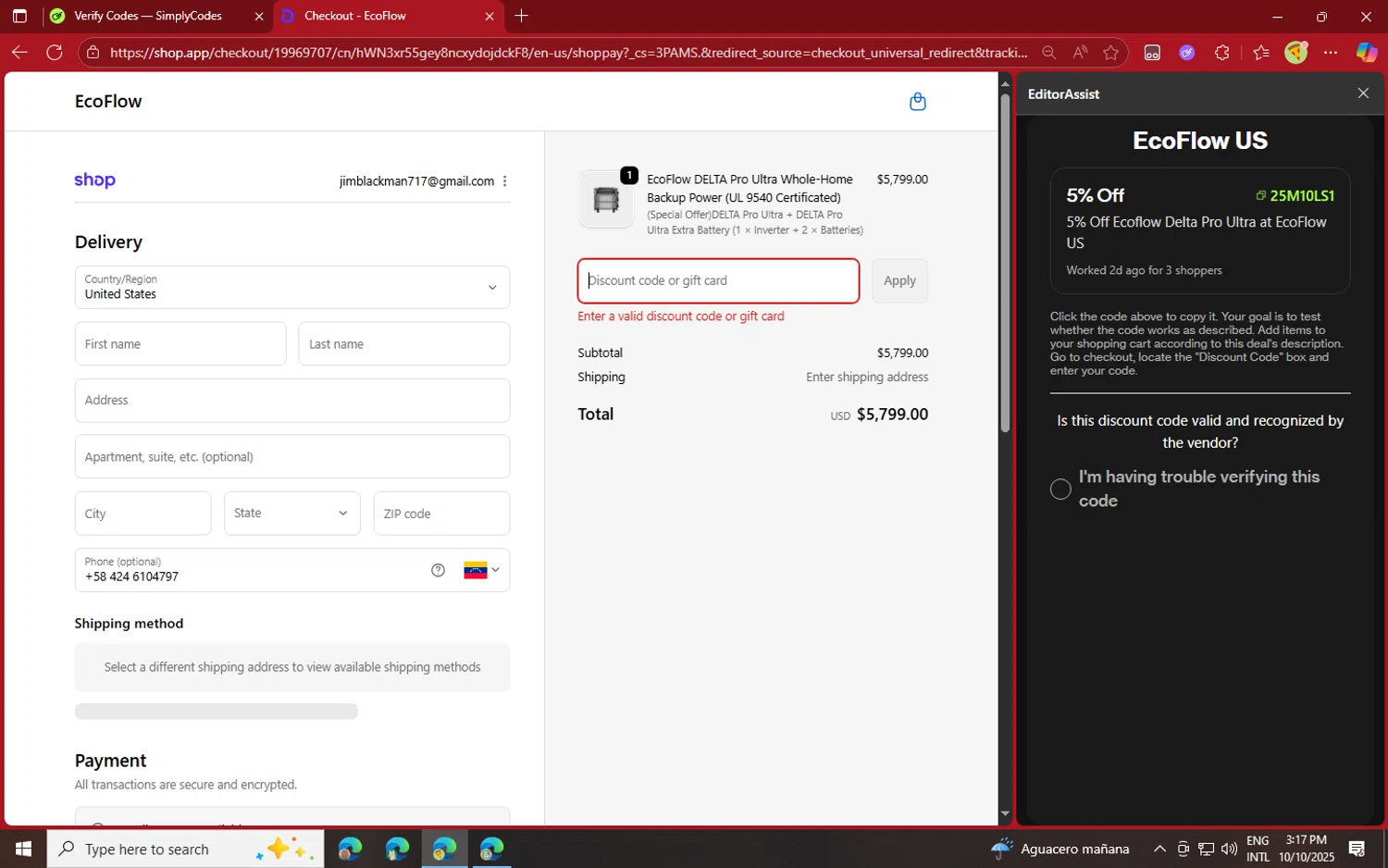
Task: Focus the Address field
Action: point(292,401)
